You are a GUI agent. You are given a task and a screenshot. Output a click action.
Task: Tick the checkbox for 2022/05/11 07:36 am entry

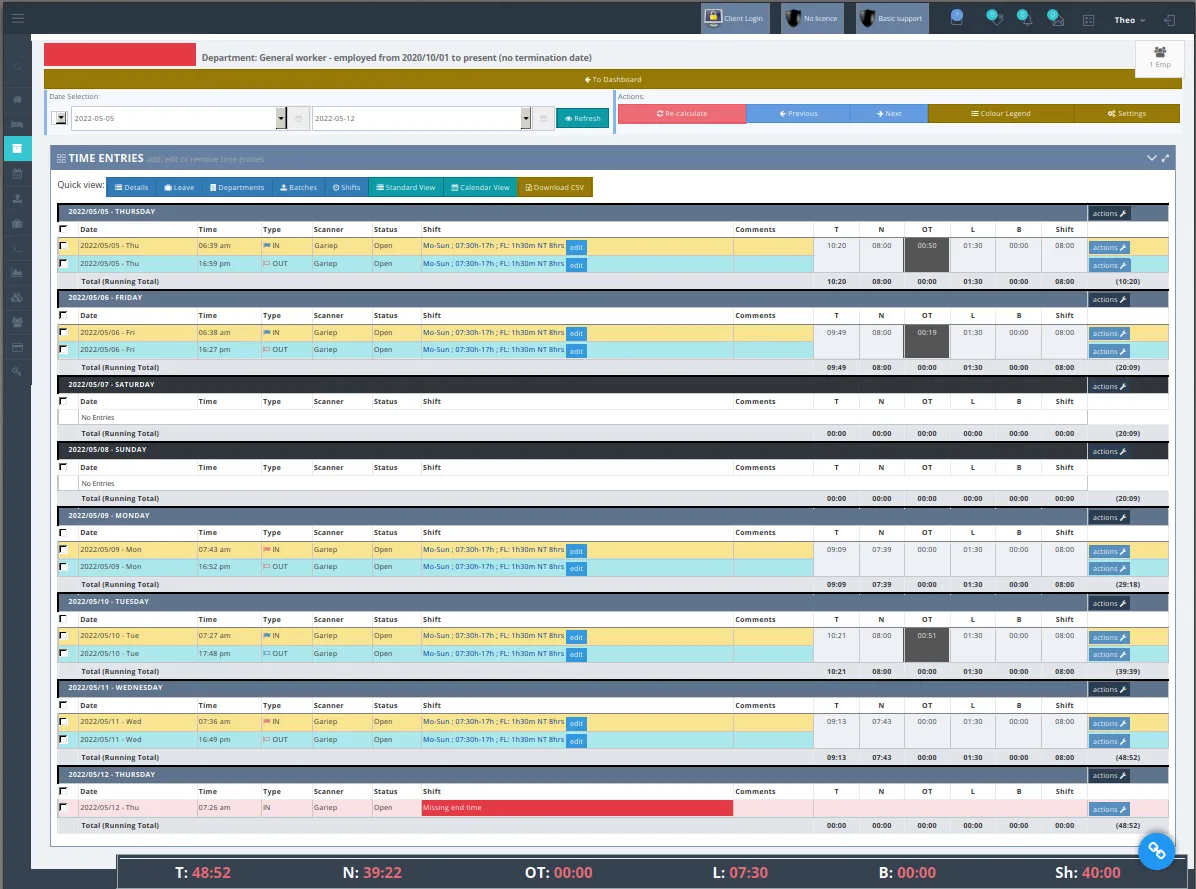(63, 721)
